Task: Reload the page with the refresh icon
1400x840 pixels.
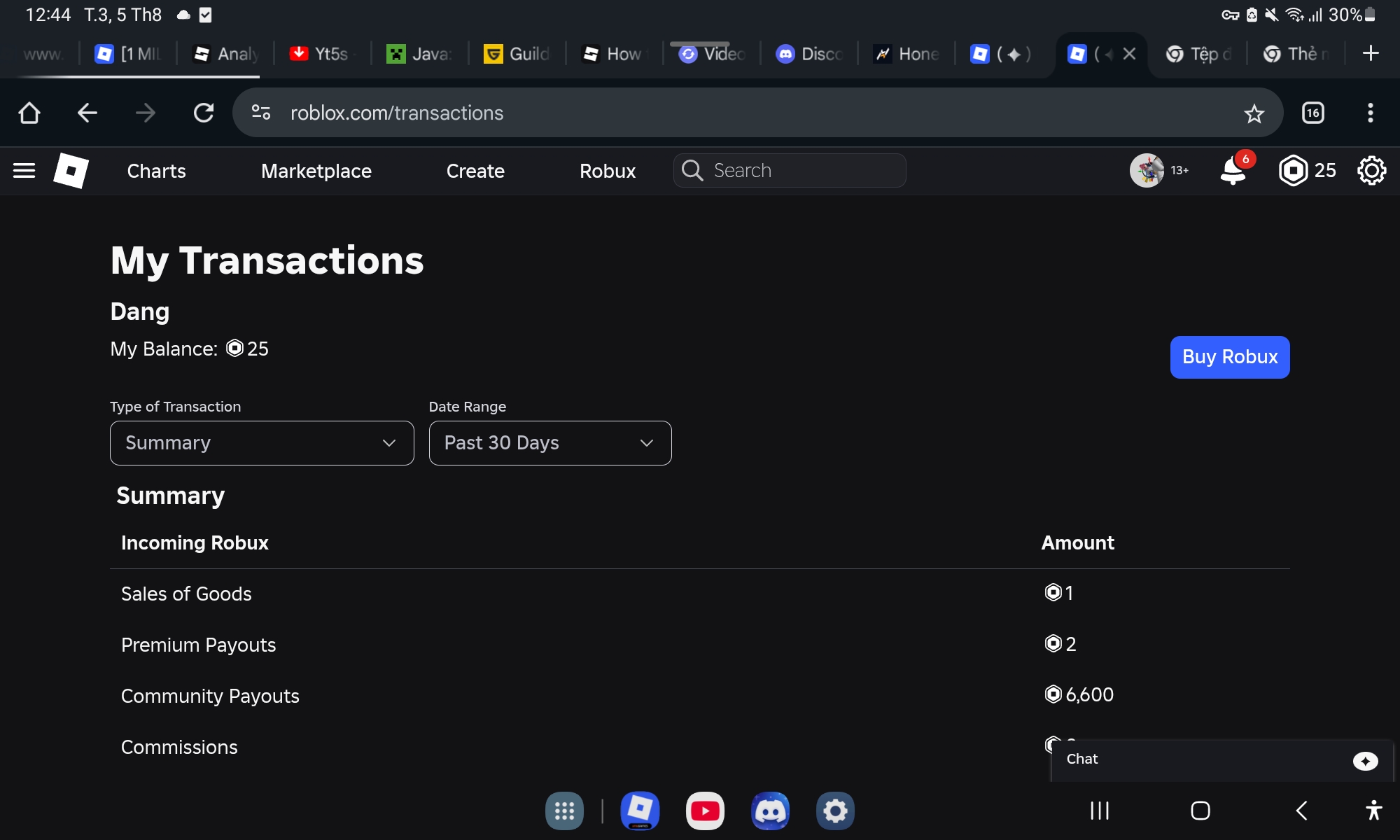Action: pos(204,113)
